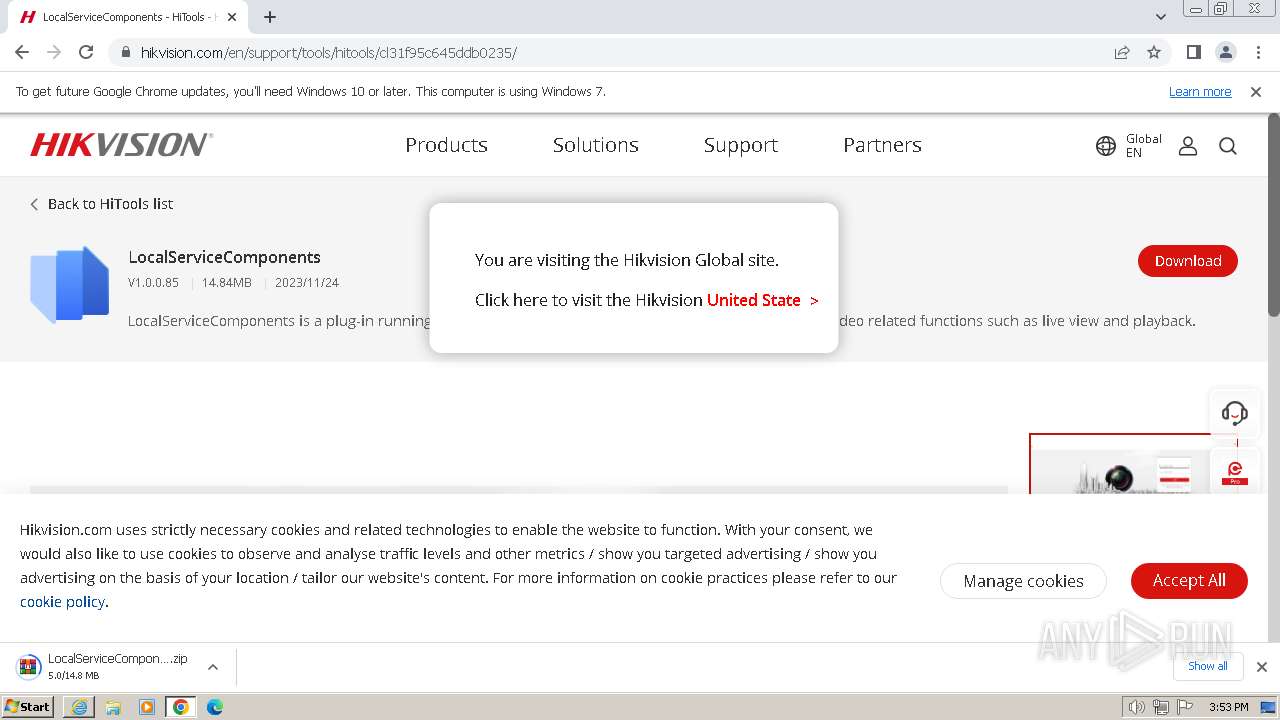The height and width of the screenshot is (720, 1280).
Task: Select the file size text 14.84MB
Action: 227,283
